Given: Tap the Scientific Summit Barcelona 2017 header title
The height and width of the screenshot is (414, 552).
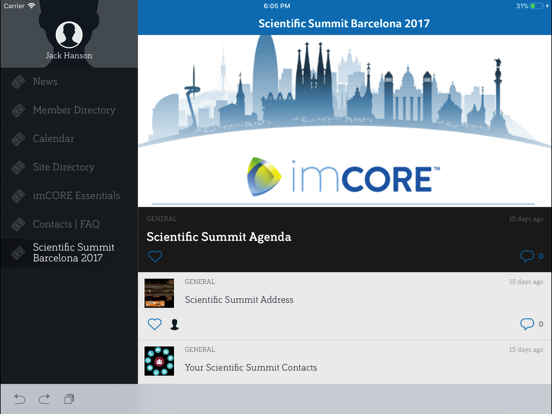Looking at the screenshot, I should pos(344,24).
